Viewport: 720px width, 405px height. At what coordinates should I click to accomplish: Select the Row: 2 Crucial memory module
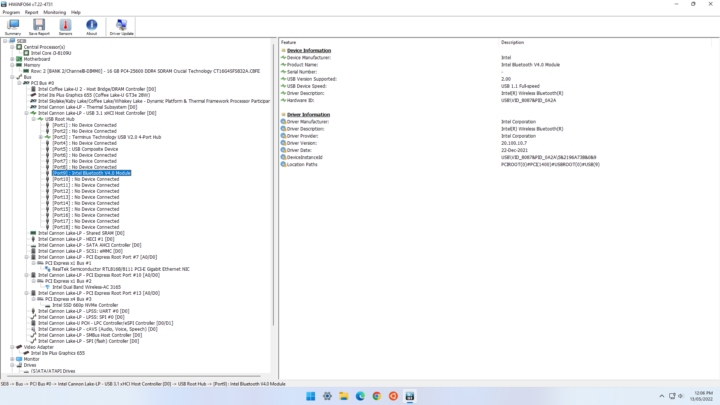click(x=145, y=71)
